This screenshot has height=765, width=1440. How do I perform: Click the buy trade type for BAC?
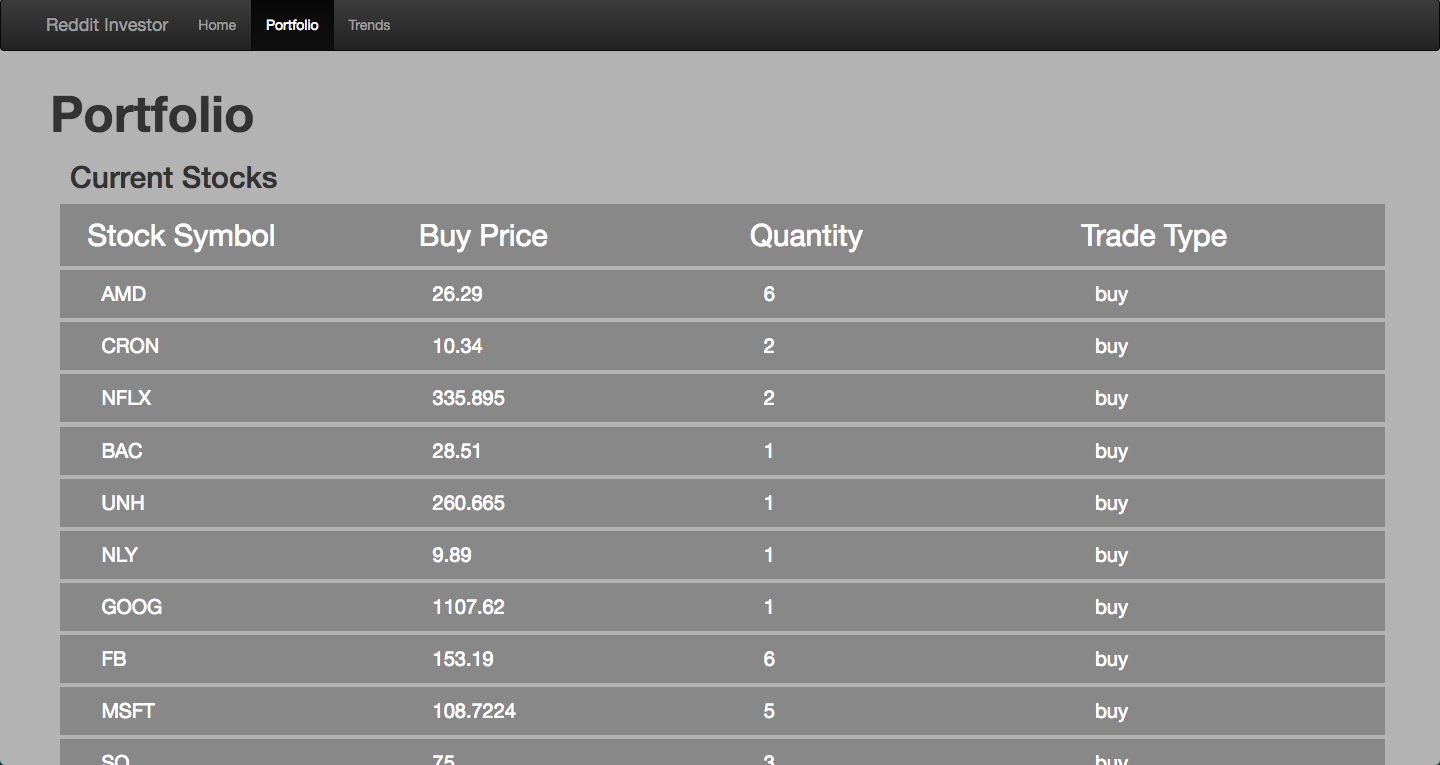(1111, 451)
